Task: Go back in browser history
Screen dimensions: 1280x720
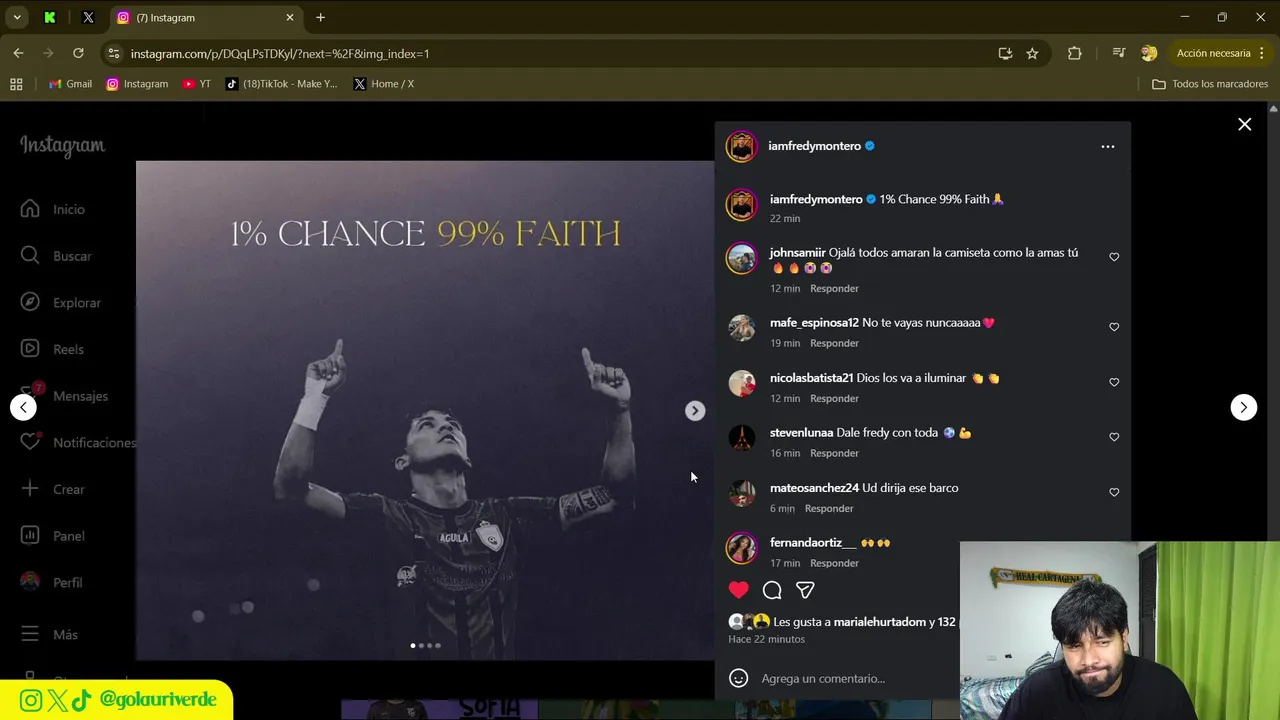Action: (x=18, y=53)
